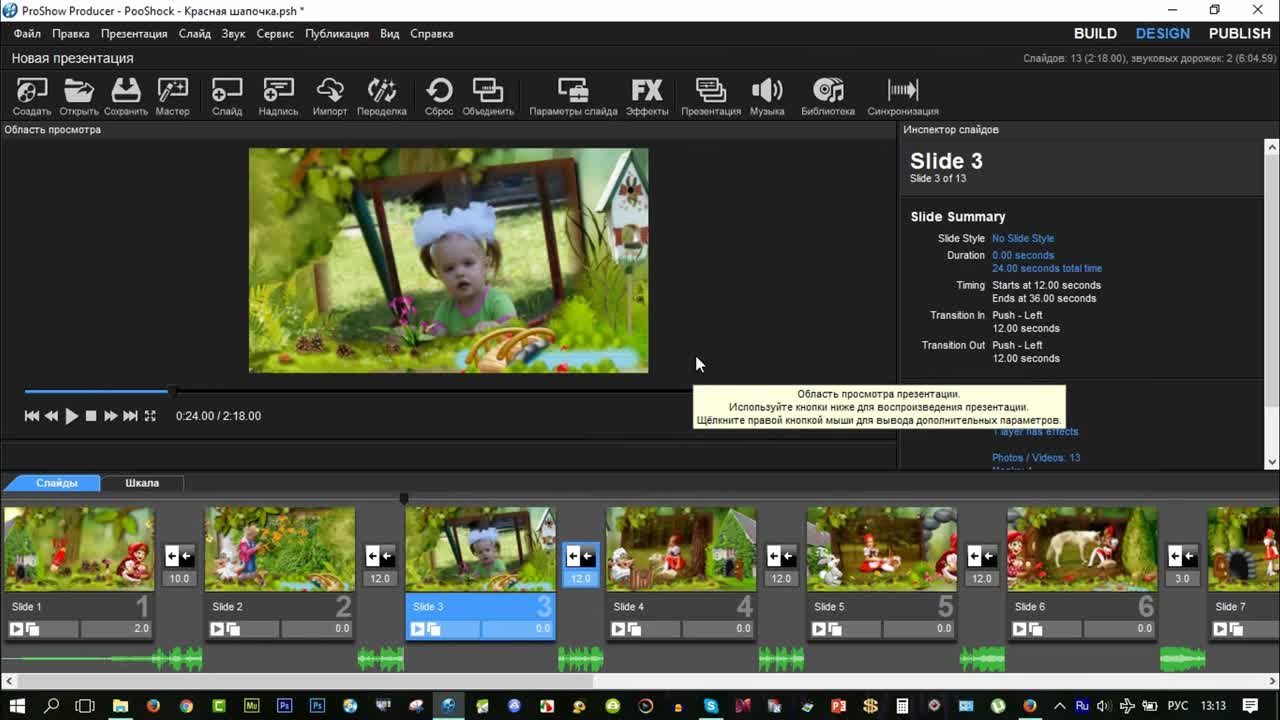The height and width of the screenshot is (720, 1280).
Task: Select Slide 2 thumbnail
Action: 280,549
